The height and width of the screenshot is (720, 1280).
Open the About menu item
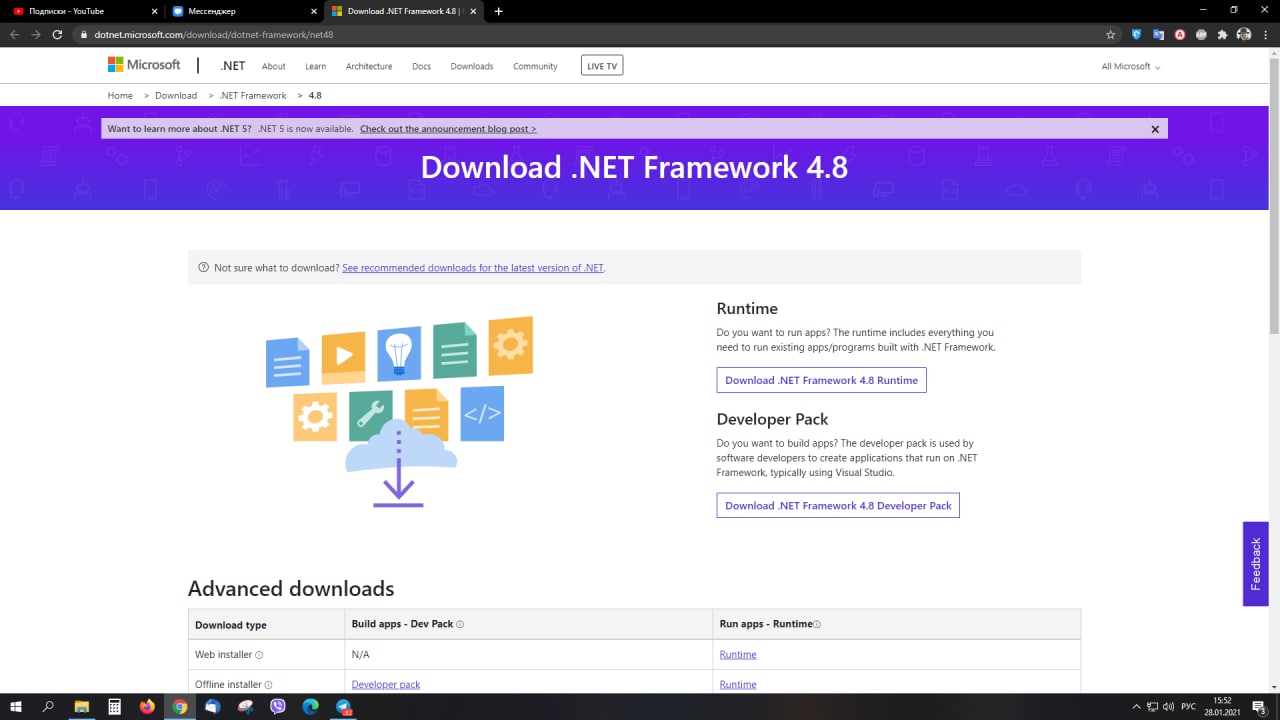(x=274, y=66)
